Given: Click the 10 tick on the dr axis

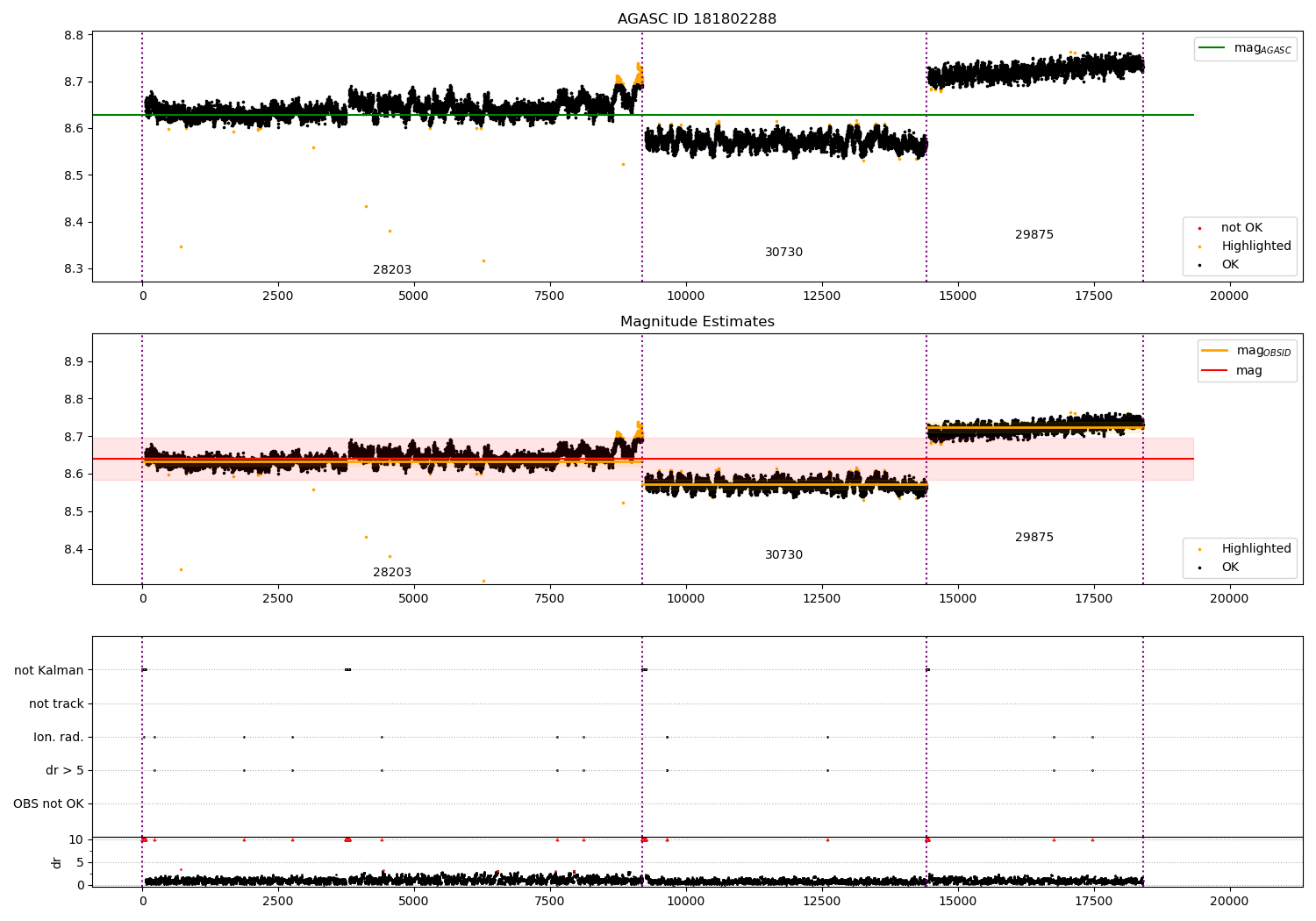Looking at the screenshot, I should pyautogui.click(x=76, y=839).
